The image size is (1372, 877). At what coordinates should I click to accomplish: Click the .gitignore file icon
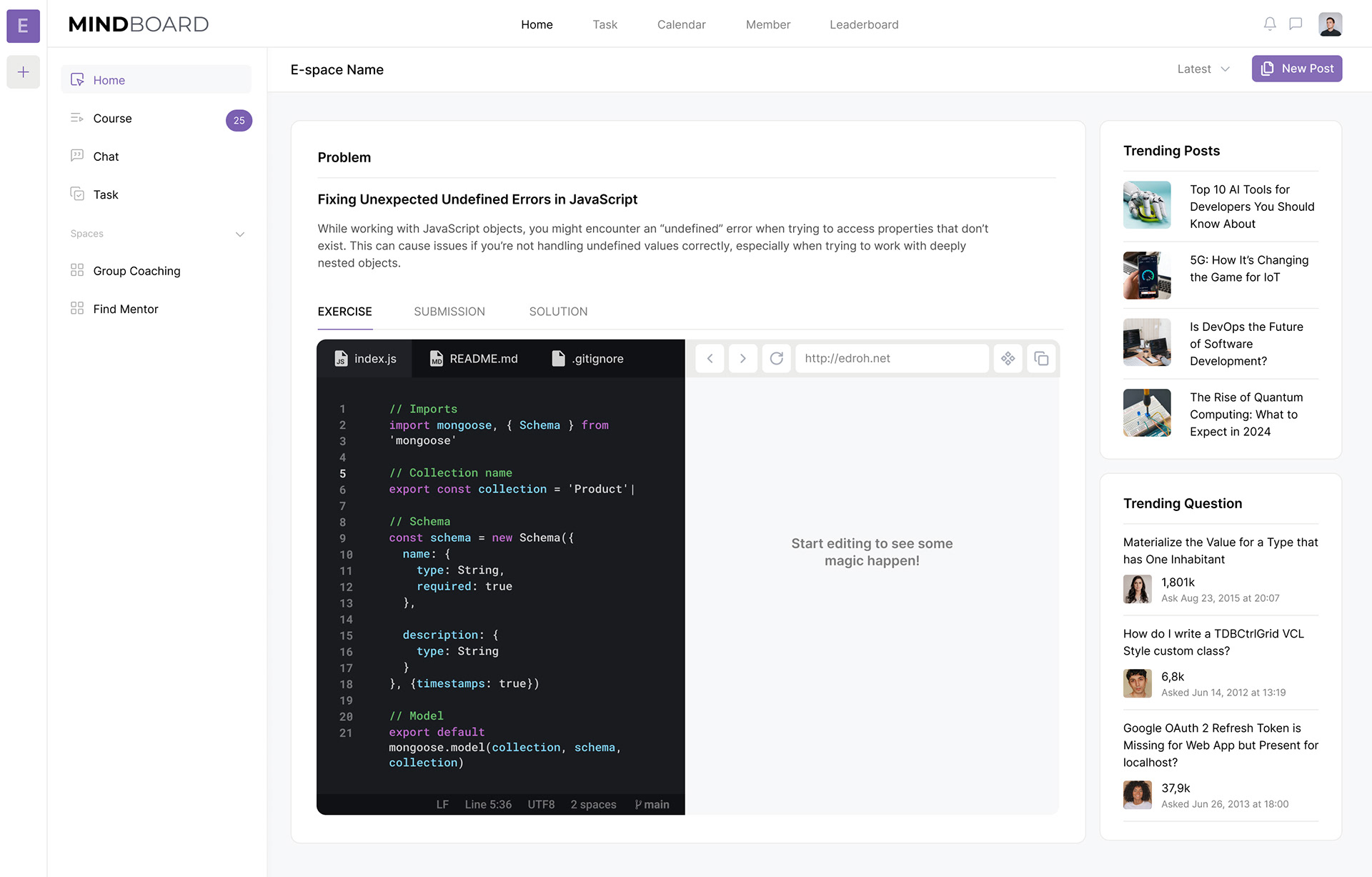pos(558,358)
